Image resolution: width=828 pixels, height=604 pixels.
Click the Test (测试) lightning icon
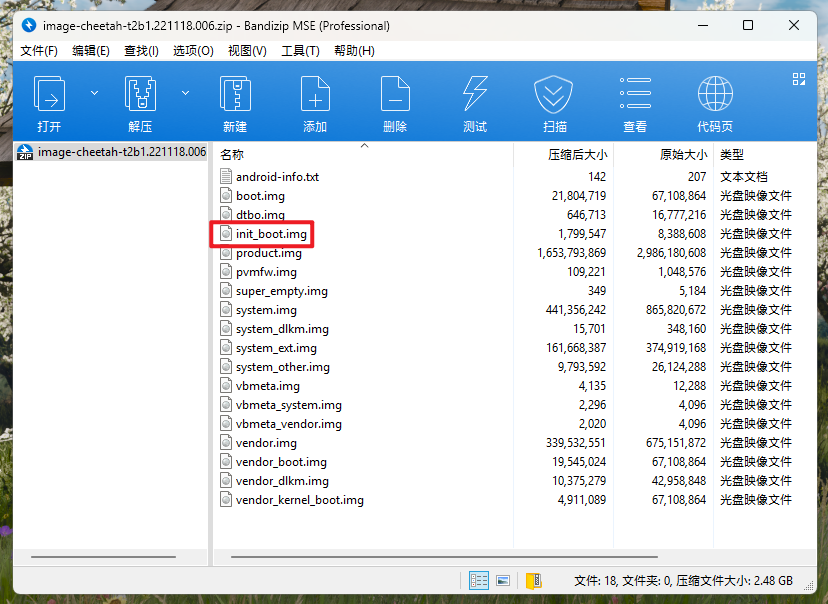point(475,94)
